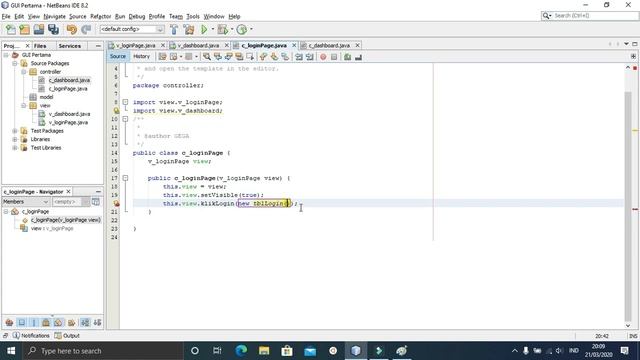640x360 pixels.
Task: Select v_dashboard.java in Projects tree
Action: [x=69, y=114]
